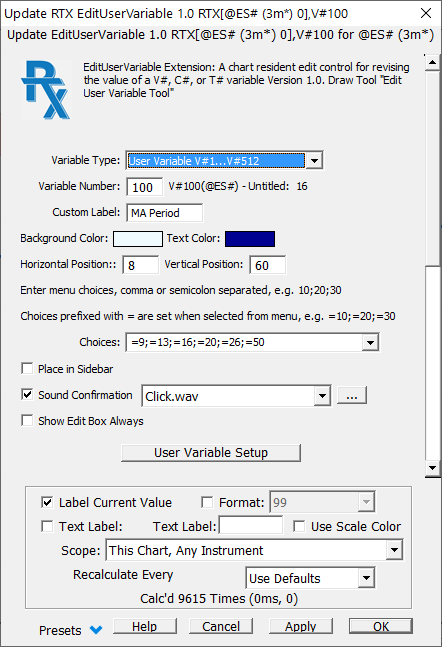The height and width of the screenshot is (647, 442).
Task: Click the scrollbar up arrow
Action: pyautogui.click(x=433, y=63)
